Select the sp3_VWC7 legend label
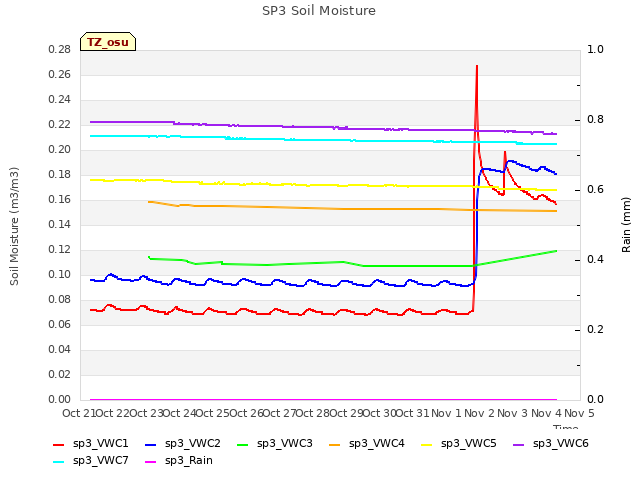This screenshot has height=480, width=640. click(100, 461)
